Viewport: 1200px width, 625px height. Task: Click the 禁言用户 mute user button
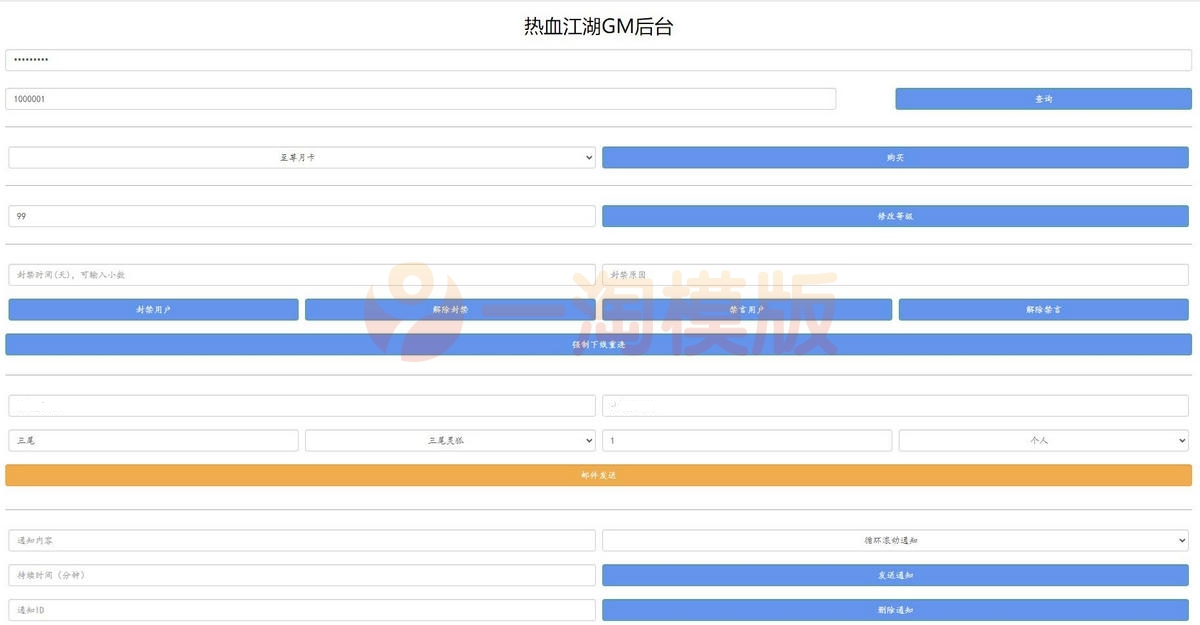[746, 309]
